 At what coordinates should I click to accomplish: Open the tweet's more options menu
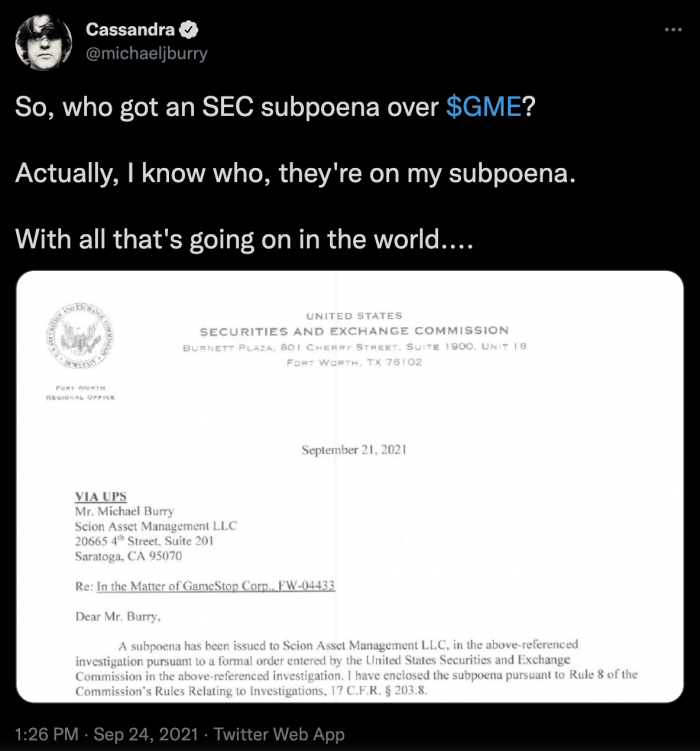click(672, 30)
